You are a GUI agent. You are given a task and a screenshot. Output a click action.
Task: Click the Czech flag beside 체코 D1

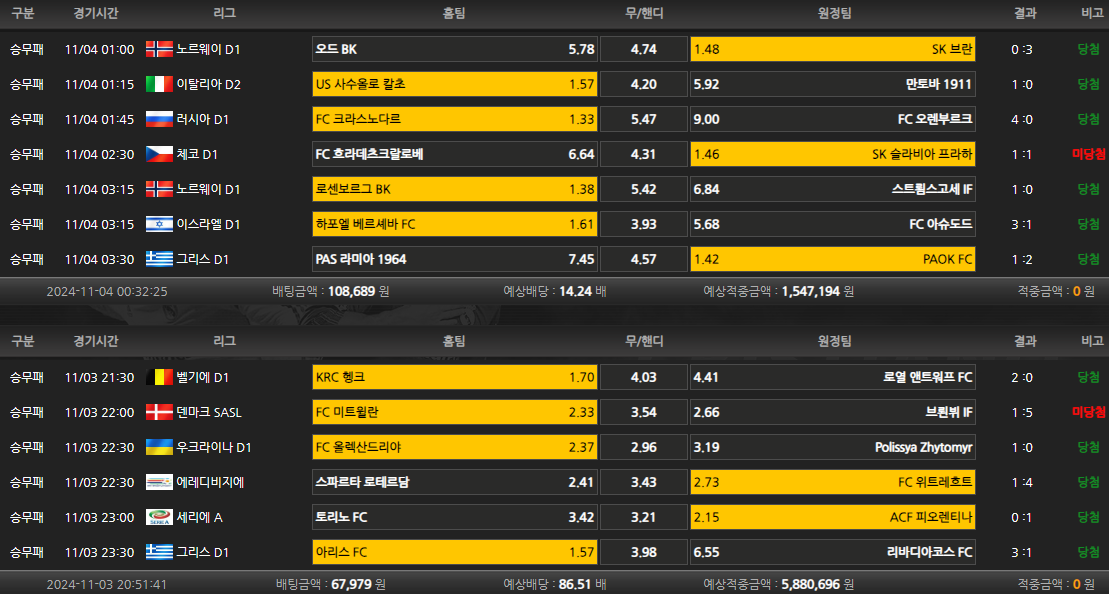[x=159, y=154]
